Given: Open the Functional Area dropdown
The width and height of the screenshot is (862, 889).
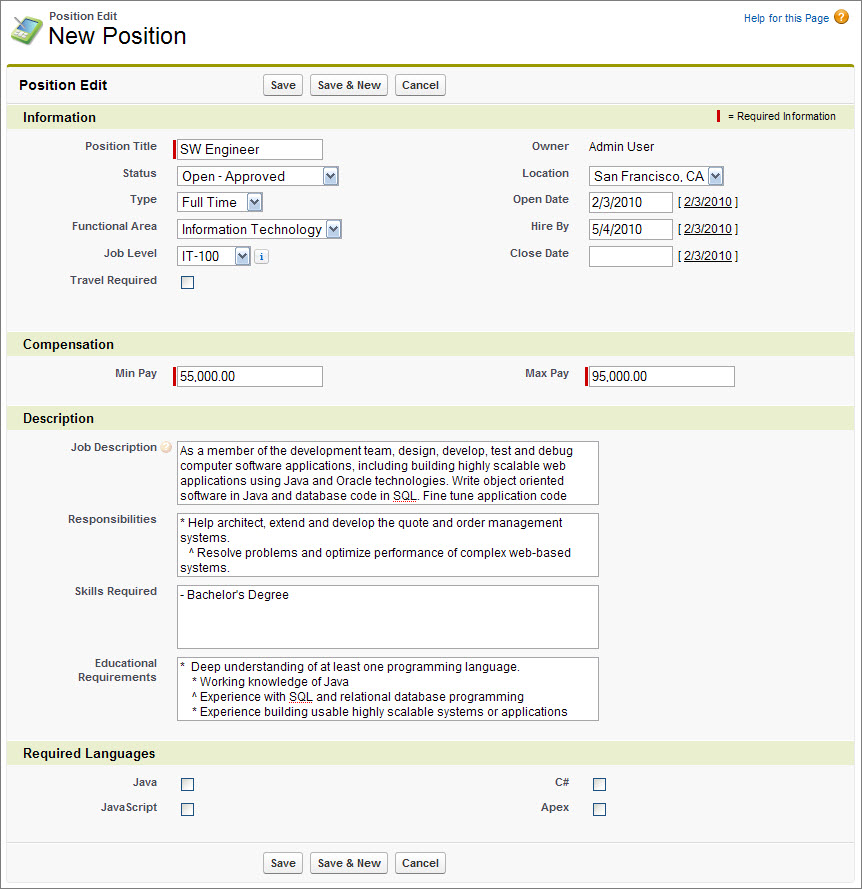Looking at the screenshot, I should (x=260, y=230).
